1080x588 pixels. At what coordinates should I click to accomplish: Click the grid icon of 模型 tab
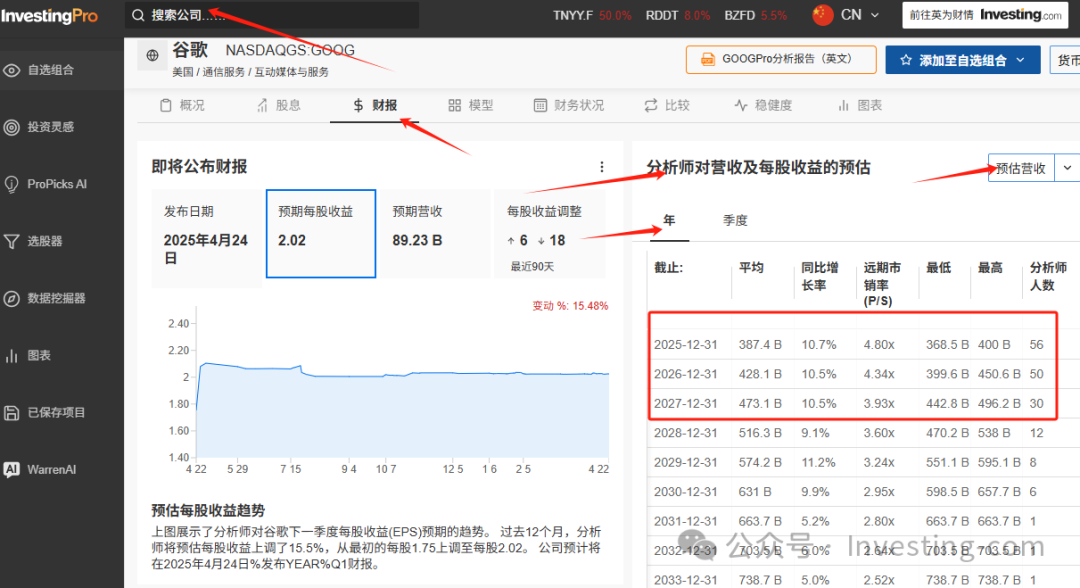455,105
